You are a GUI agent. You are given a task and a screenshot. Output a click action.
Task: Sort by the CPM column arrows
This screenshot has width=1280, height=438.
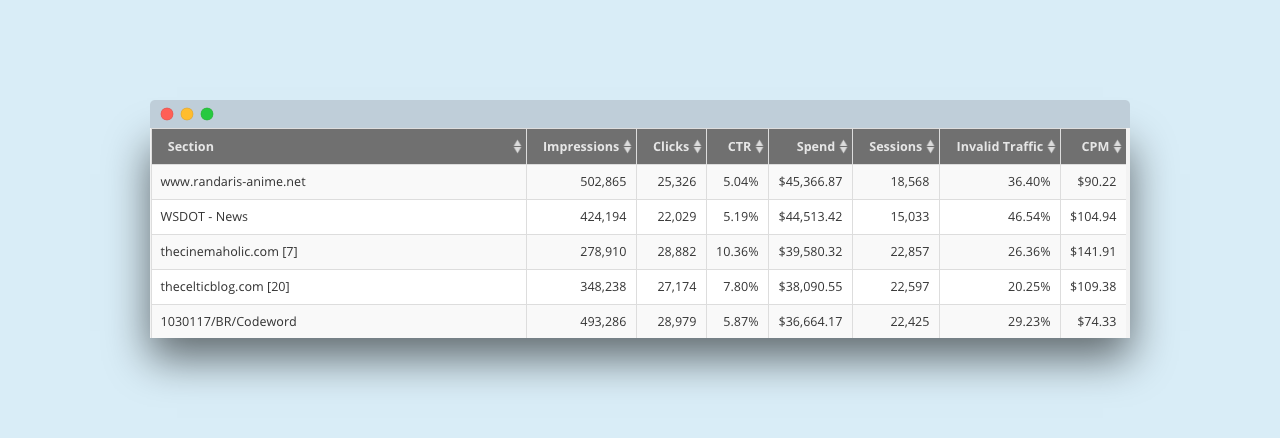coord(1117,147)
